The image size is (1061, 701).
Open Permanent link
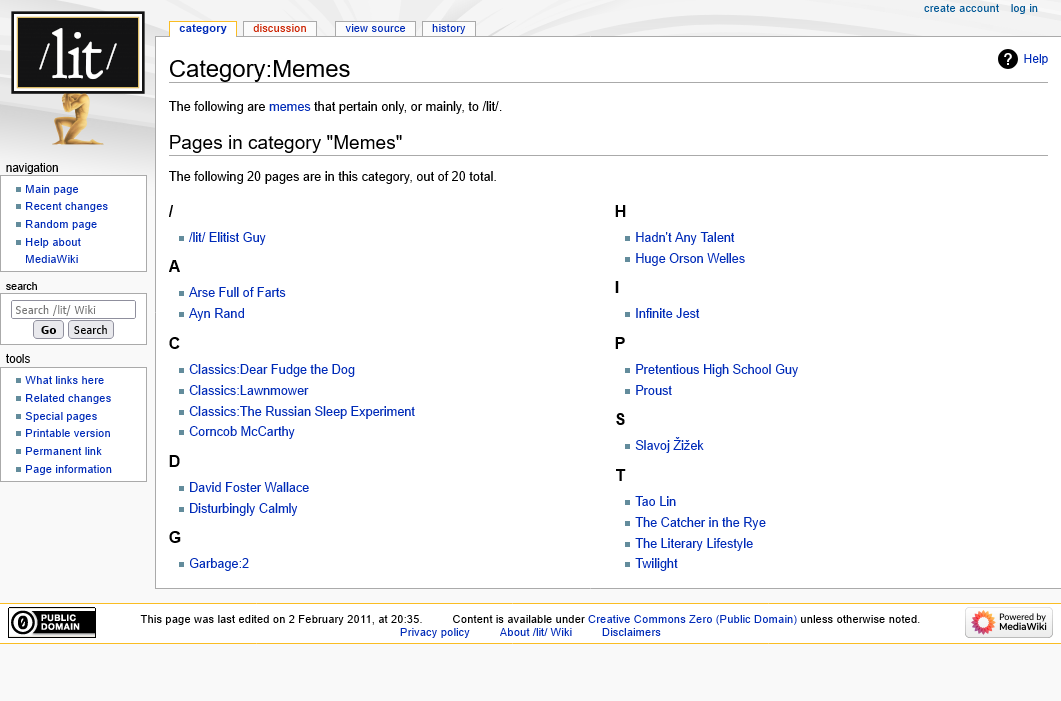click(63, 451)
